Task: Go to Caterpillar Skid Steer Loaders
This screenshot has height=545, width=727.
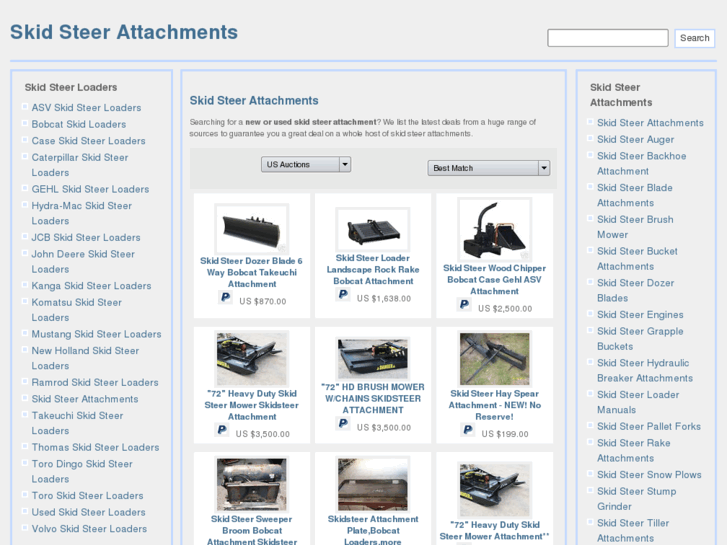Action: point(80,165)
